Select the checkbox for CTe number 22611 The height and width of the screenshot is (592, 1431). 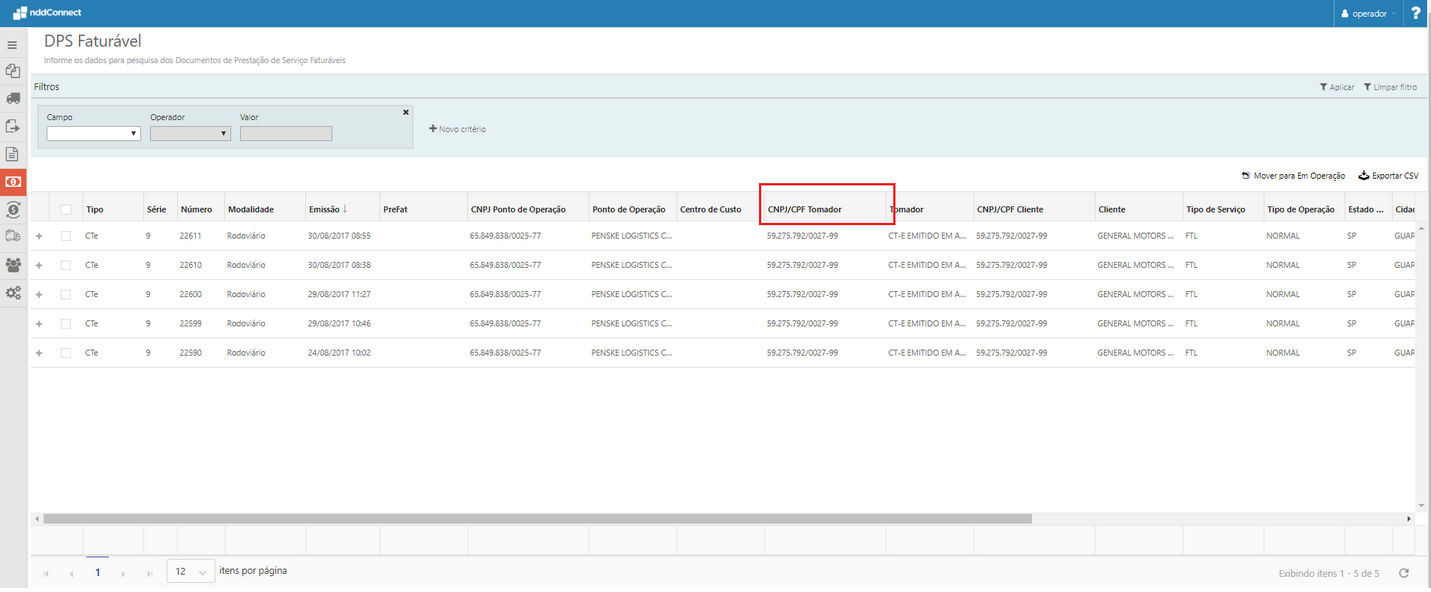click(x=66, y=236)
